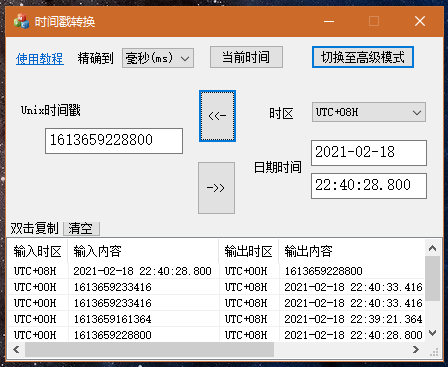Click horizontal scrollbar right arrow

coord(416,349)
